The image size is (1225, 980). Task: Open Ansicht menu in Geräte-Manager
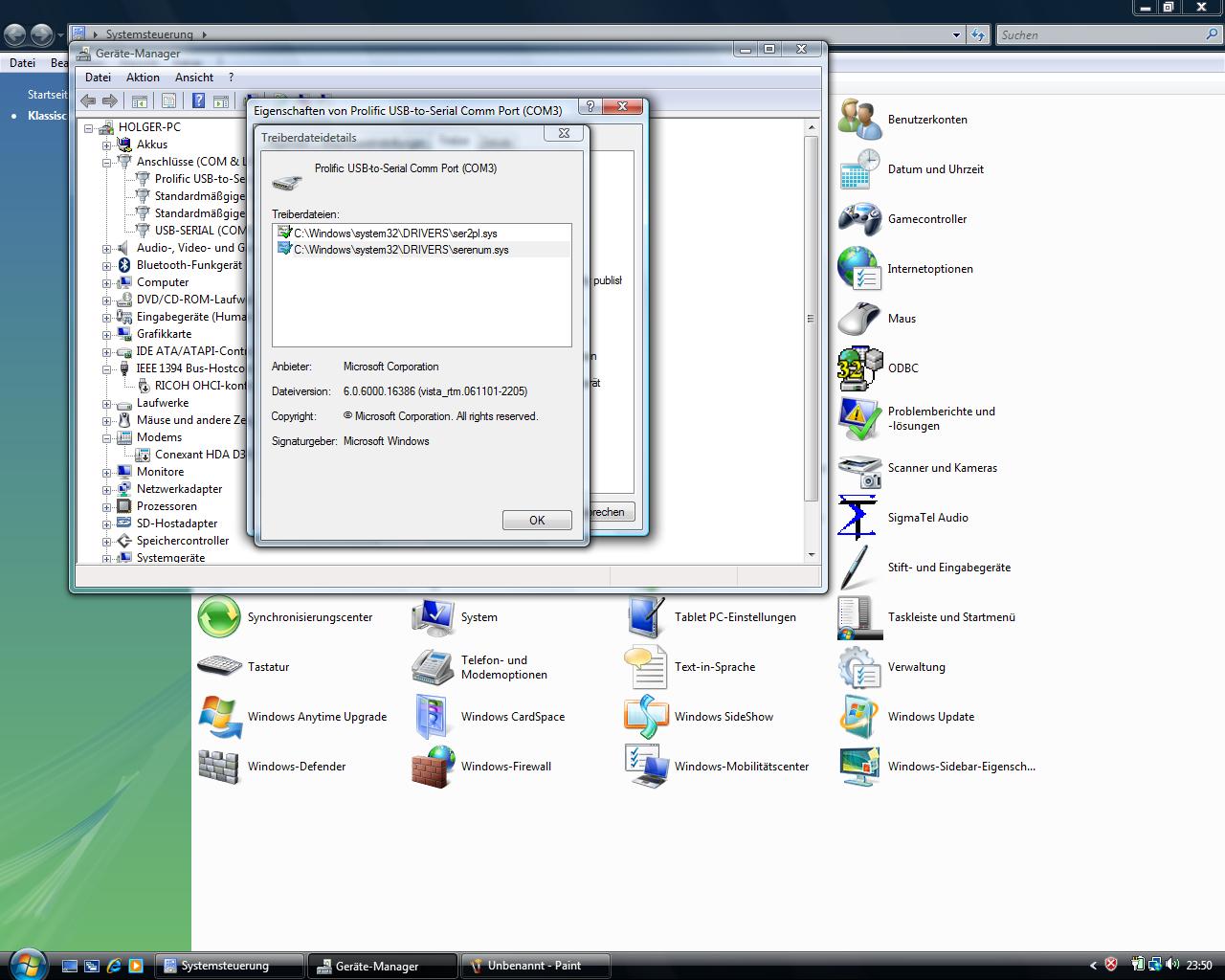tap(194, 78)
